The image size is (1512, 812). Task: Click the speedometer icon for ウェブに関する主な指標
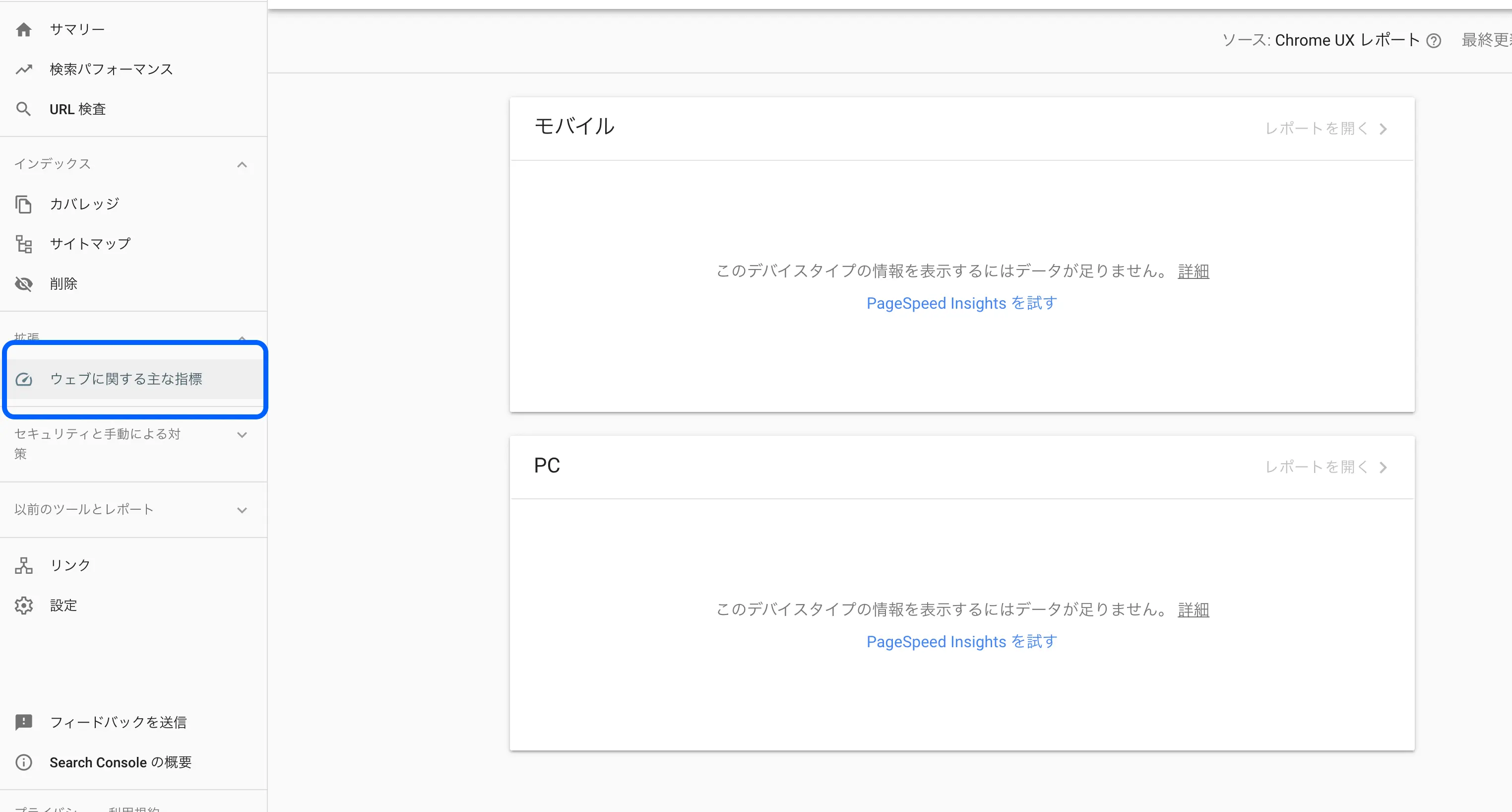pos(23,379)
